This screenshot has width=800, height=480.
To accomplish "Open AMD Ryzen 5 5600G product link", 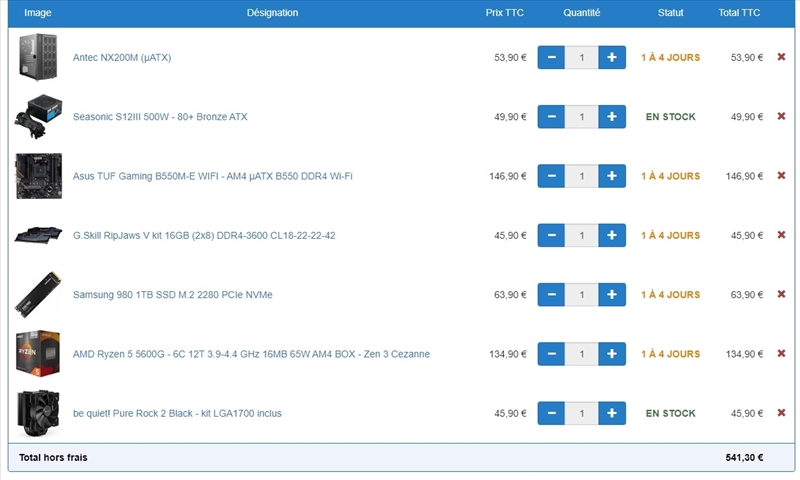I will 252,354.
